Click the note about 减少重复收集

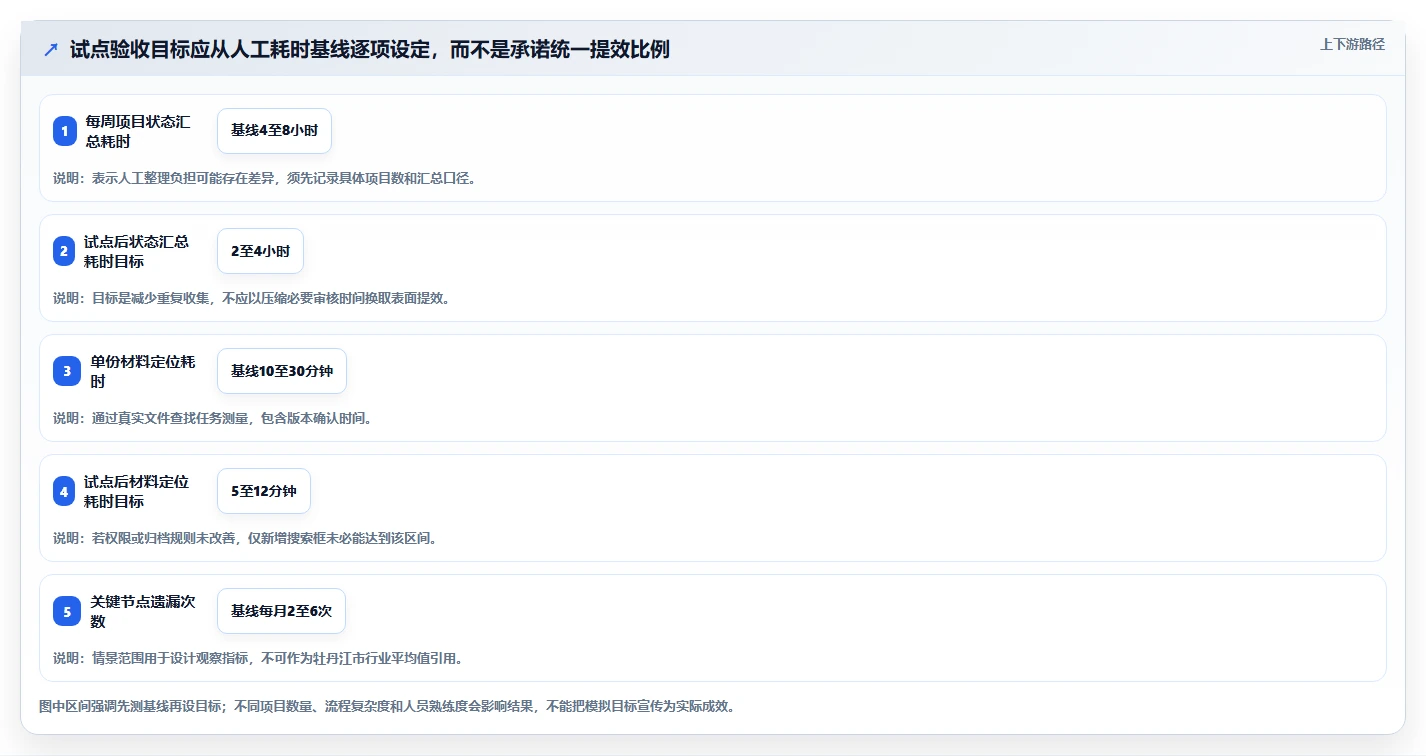[251, 298]
